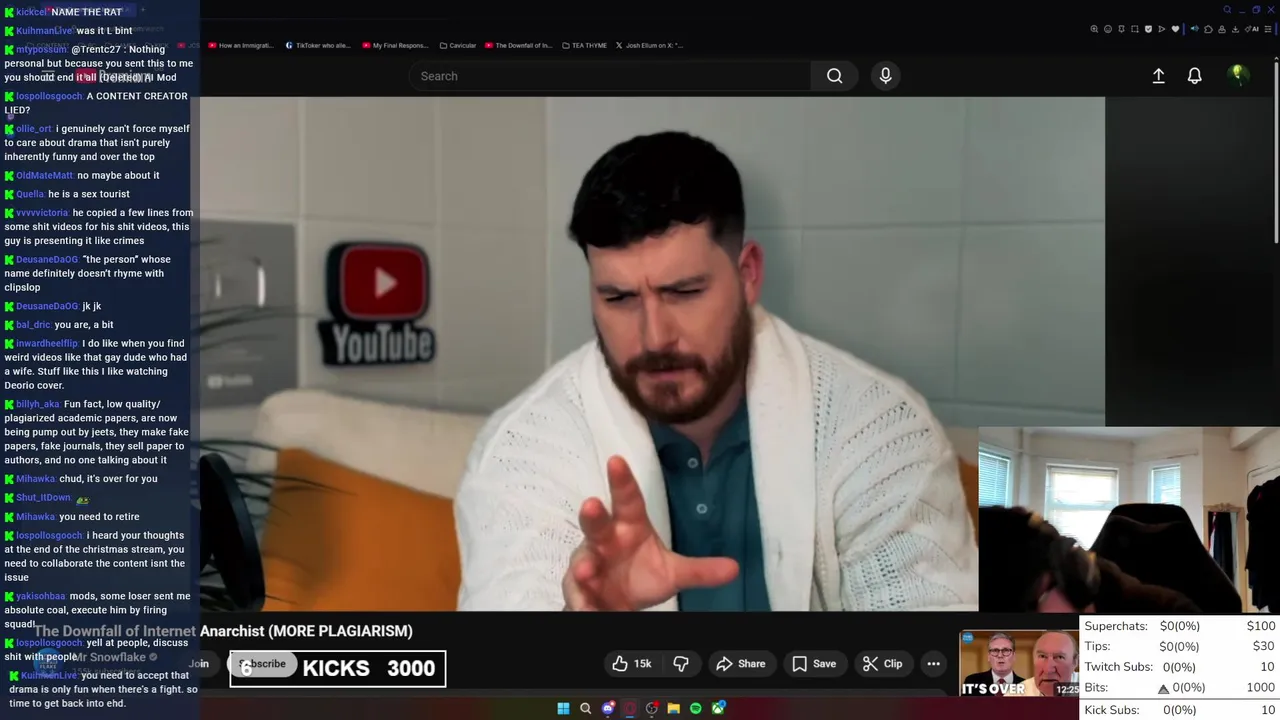
Task: Click the tab search icon in title bar
Action: [1227, 10]
